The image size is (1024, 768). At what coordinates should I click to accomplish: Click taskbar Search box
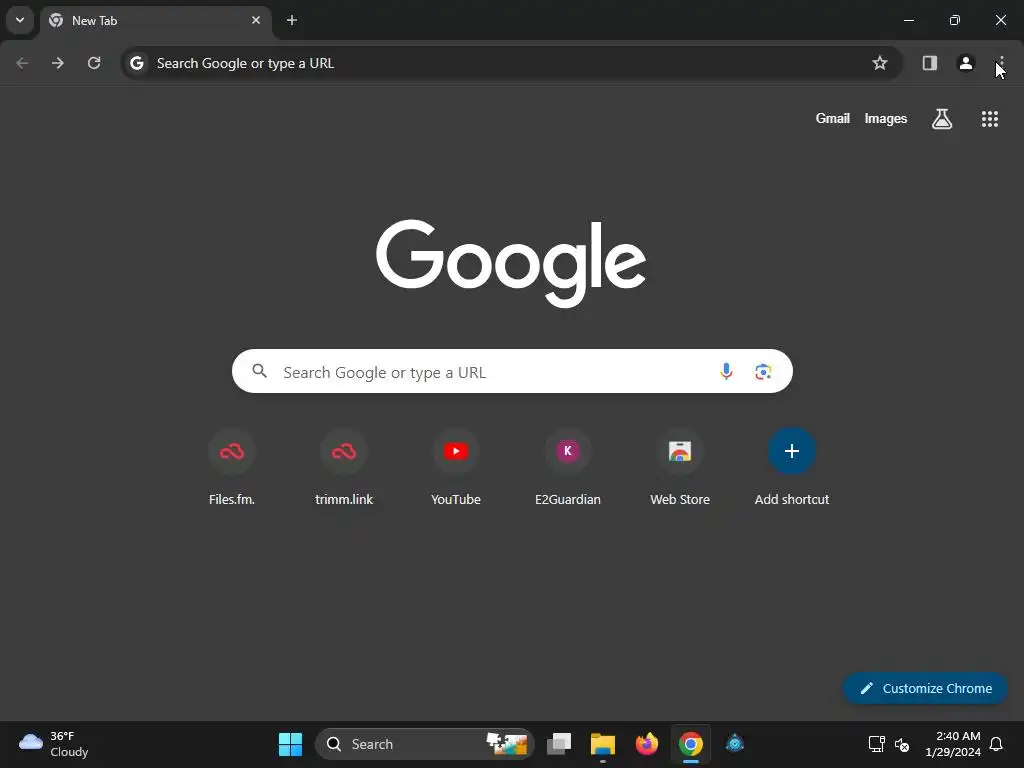pos(425,744)
